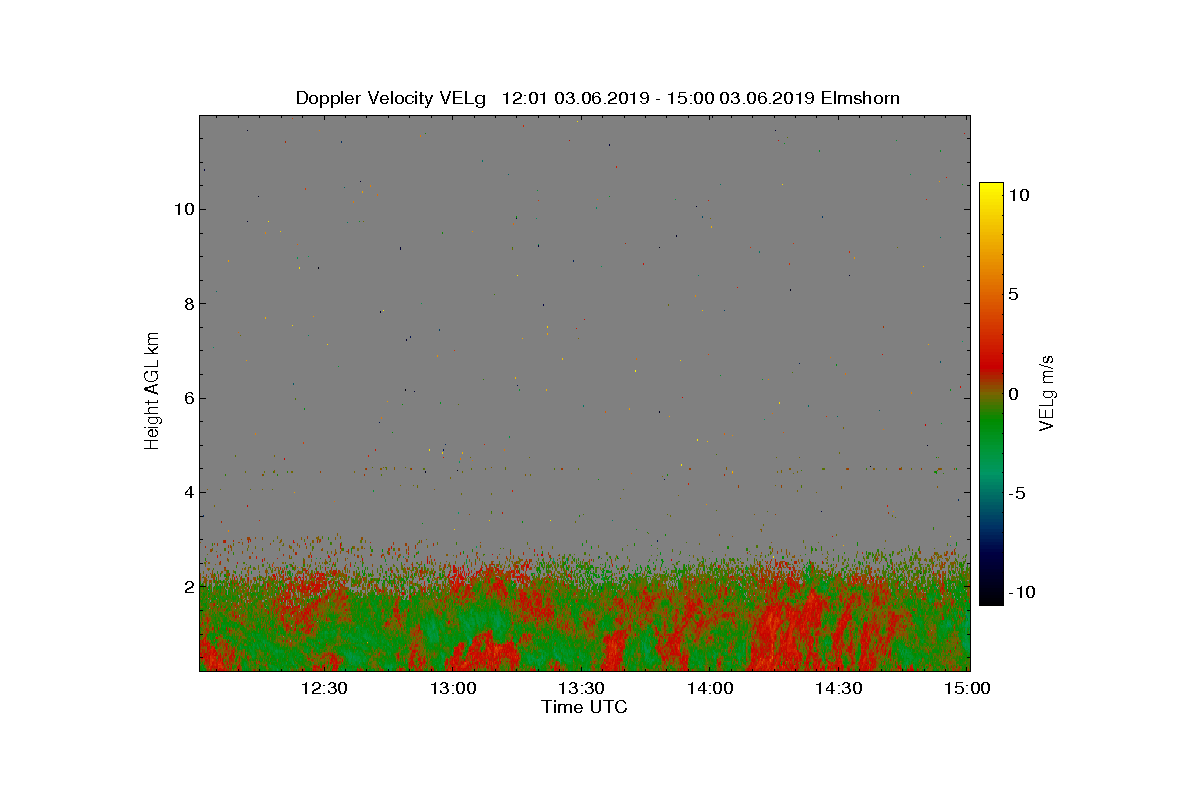This screenshot has width=1200, height=800.
Task: Select the 14:30 time axis label
Action: click(x=839, y=688)
